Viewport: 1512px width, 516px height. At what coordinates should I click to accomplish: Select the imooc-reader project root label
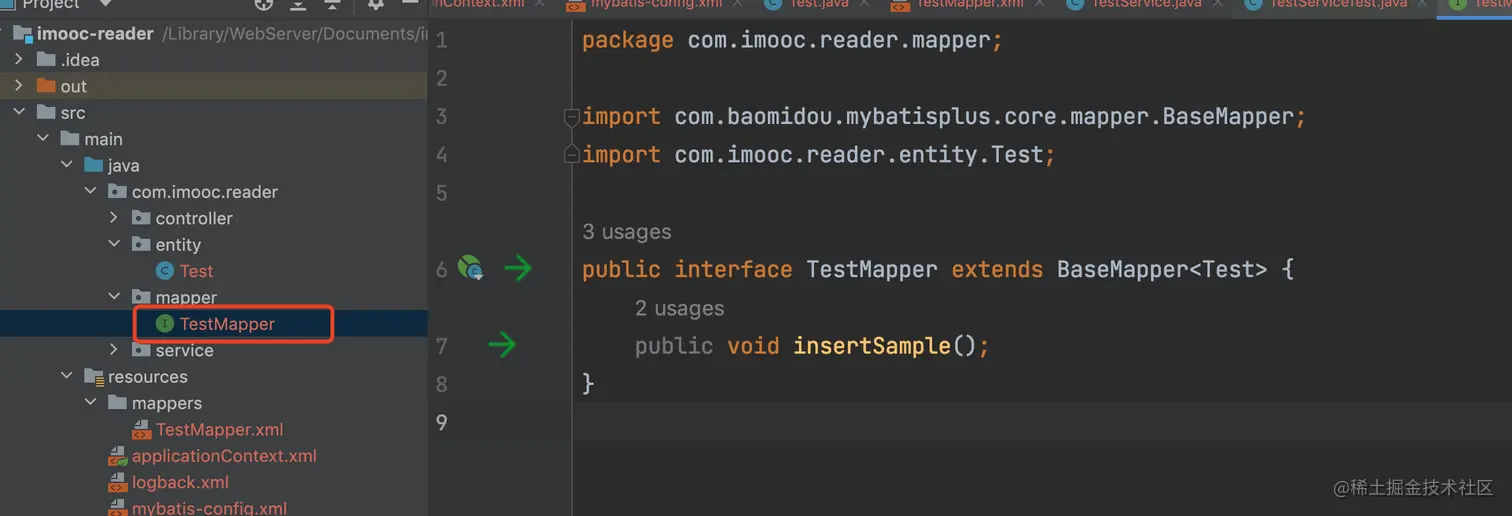[x=95, y=33]
